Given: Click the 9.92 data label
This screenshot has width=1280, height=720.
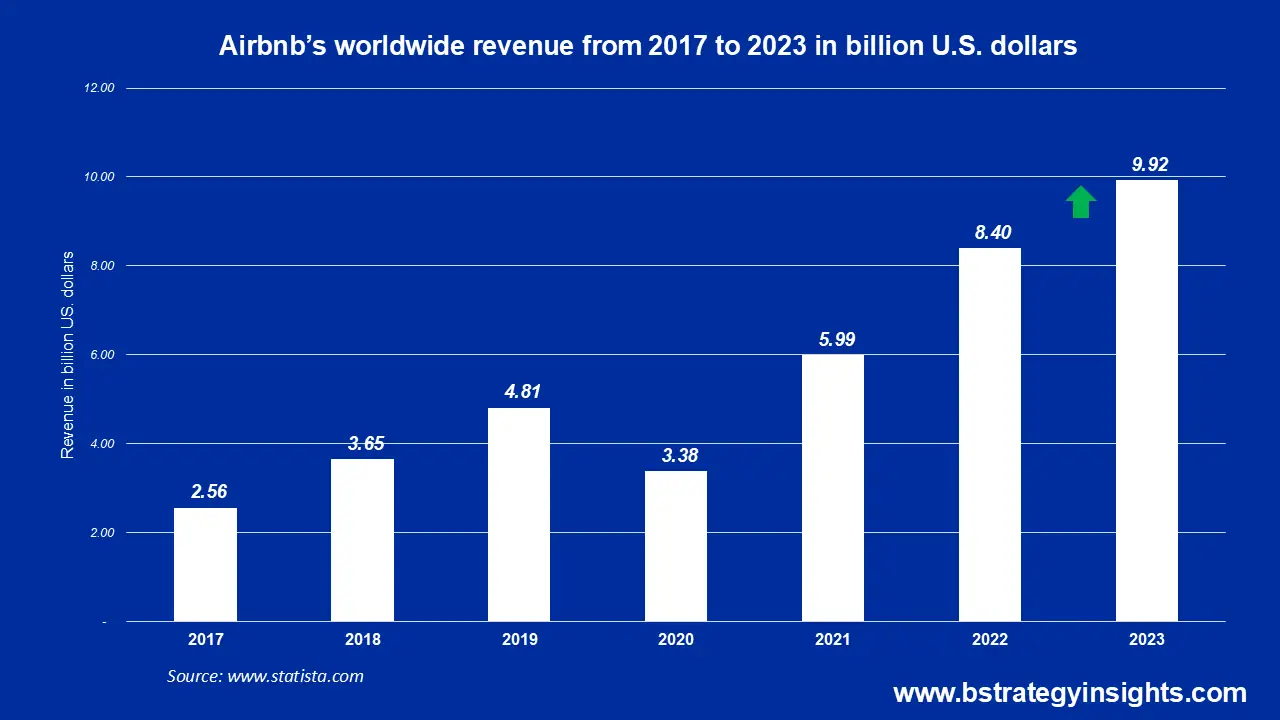Looking at the screenshot, I should 1146,164.
